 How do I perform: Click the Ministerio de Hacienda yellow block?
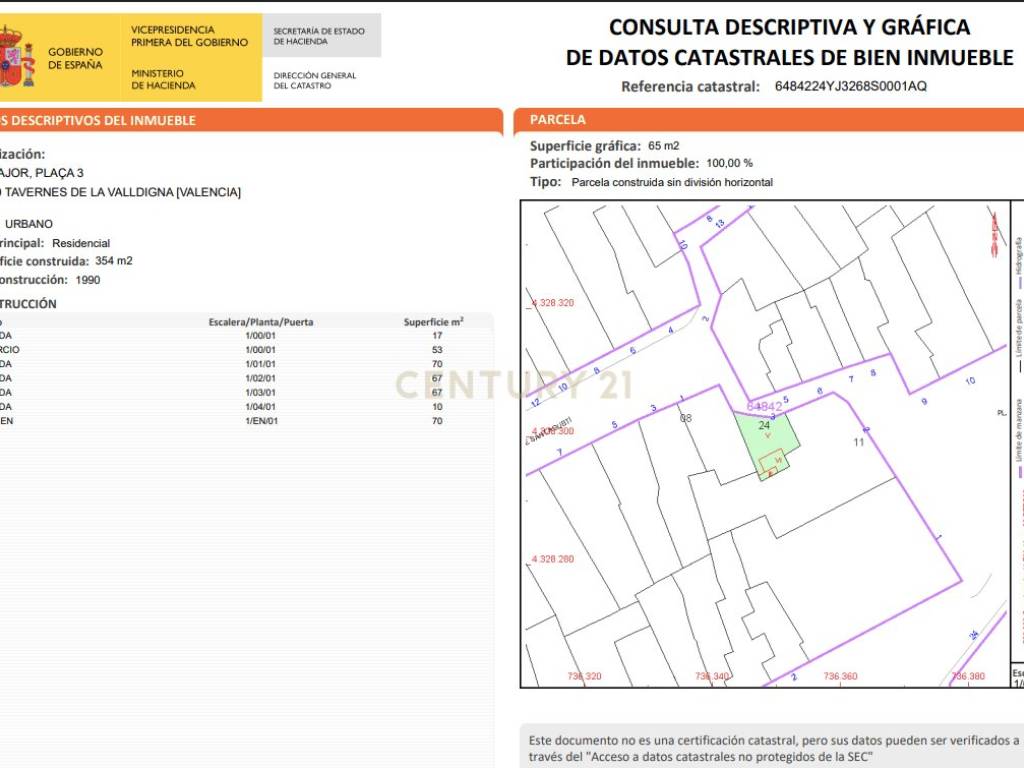tap(190, 79)
